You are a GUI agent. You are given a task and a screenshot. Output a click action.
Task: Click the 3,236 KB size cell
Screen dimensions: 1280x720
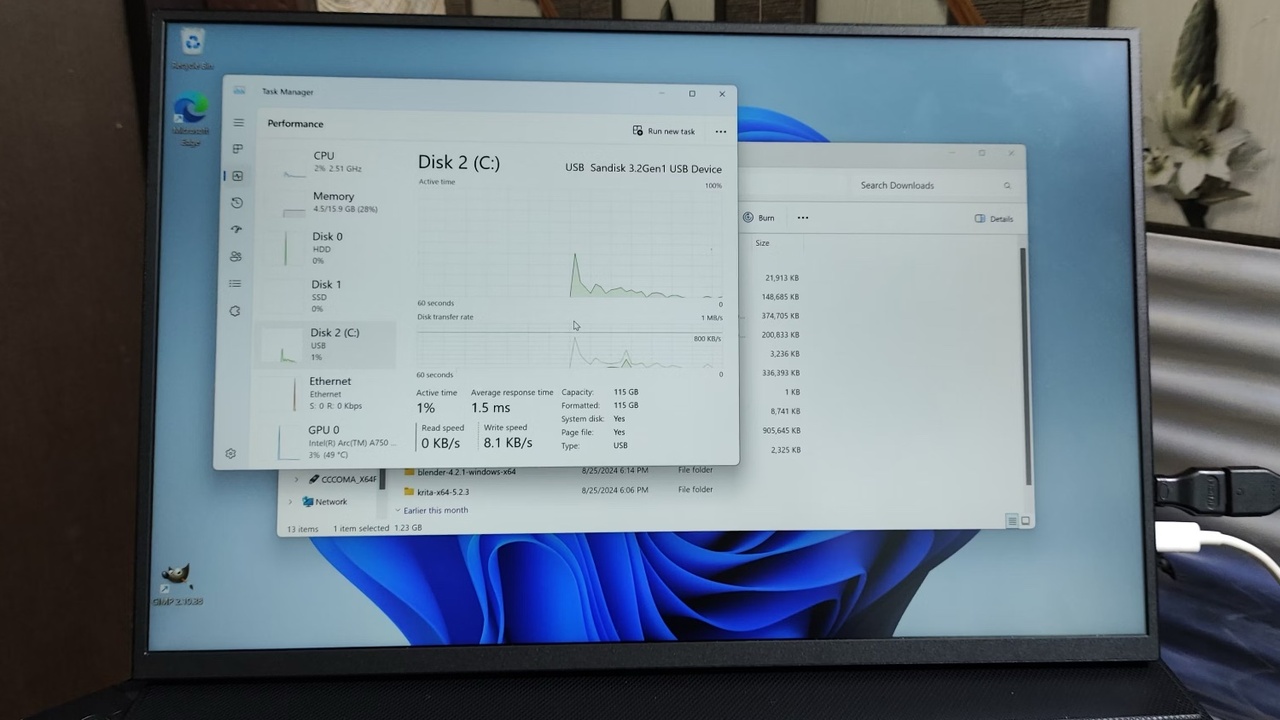785,354
